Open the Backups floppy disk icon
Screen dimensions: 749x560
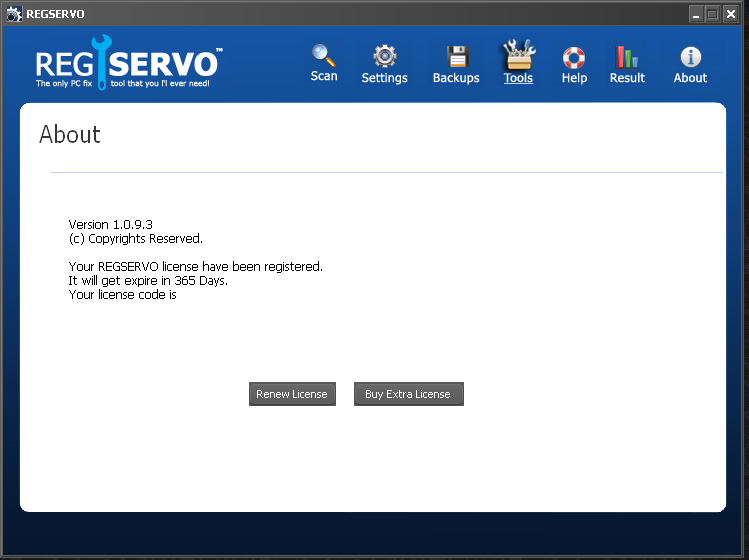point(457,57)
